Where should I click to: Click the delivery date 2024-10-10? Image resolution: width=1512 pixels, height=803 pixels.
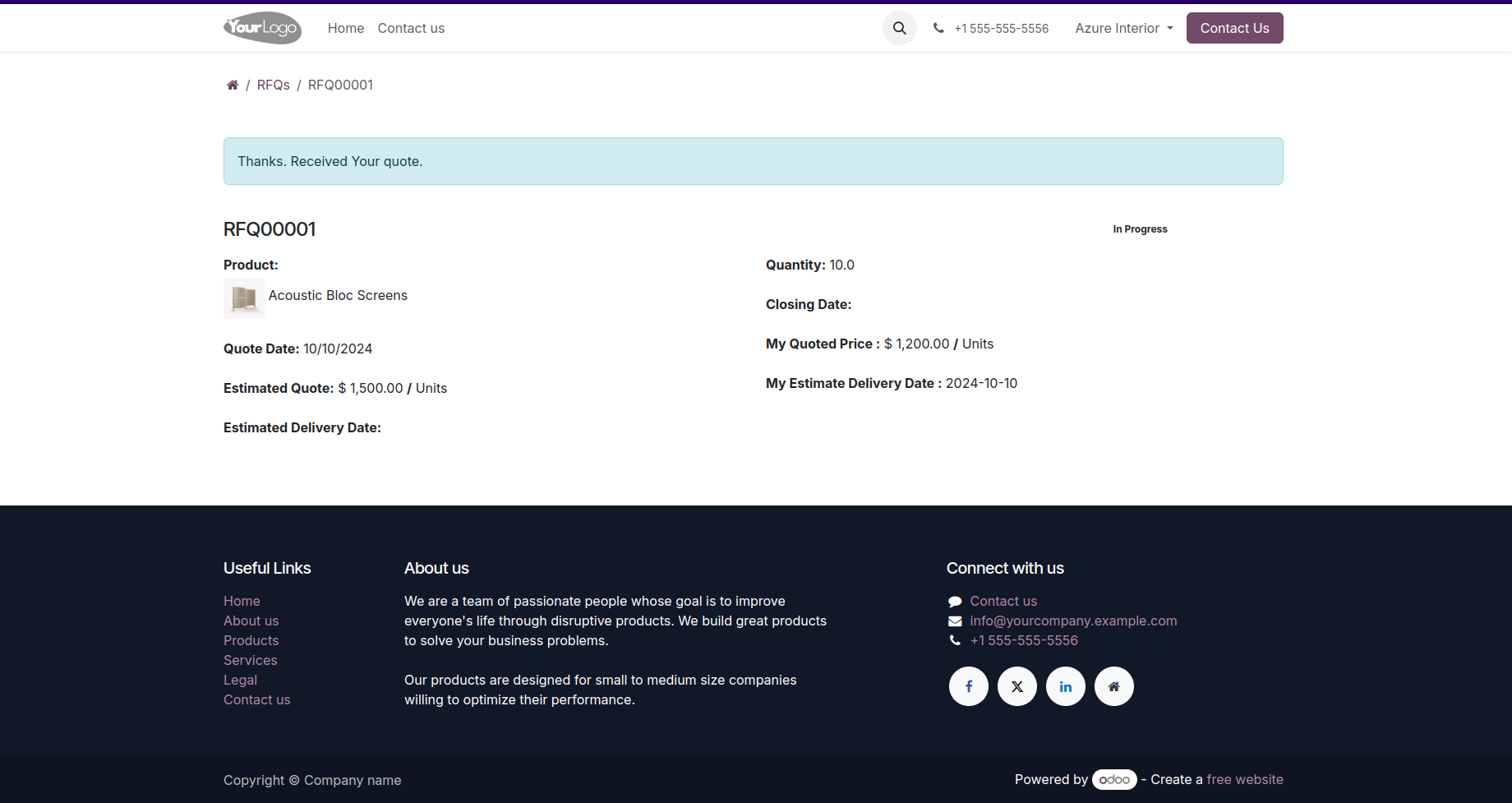point(981,383)
